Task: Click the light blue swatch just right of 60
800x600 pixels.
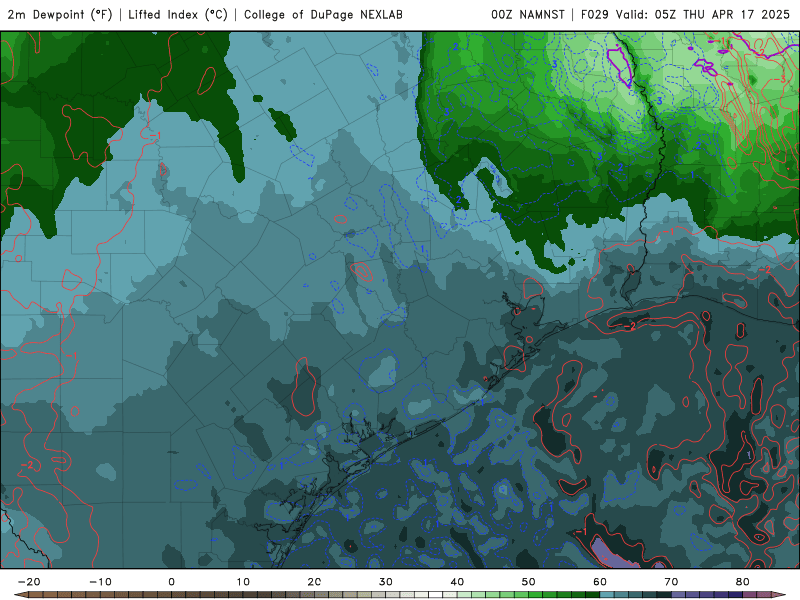Action: point(607,595)
